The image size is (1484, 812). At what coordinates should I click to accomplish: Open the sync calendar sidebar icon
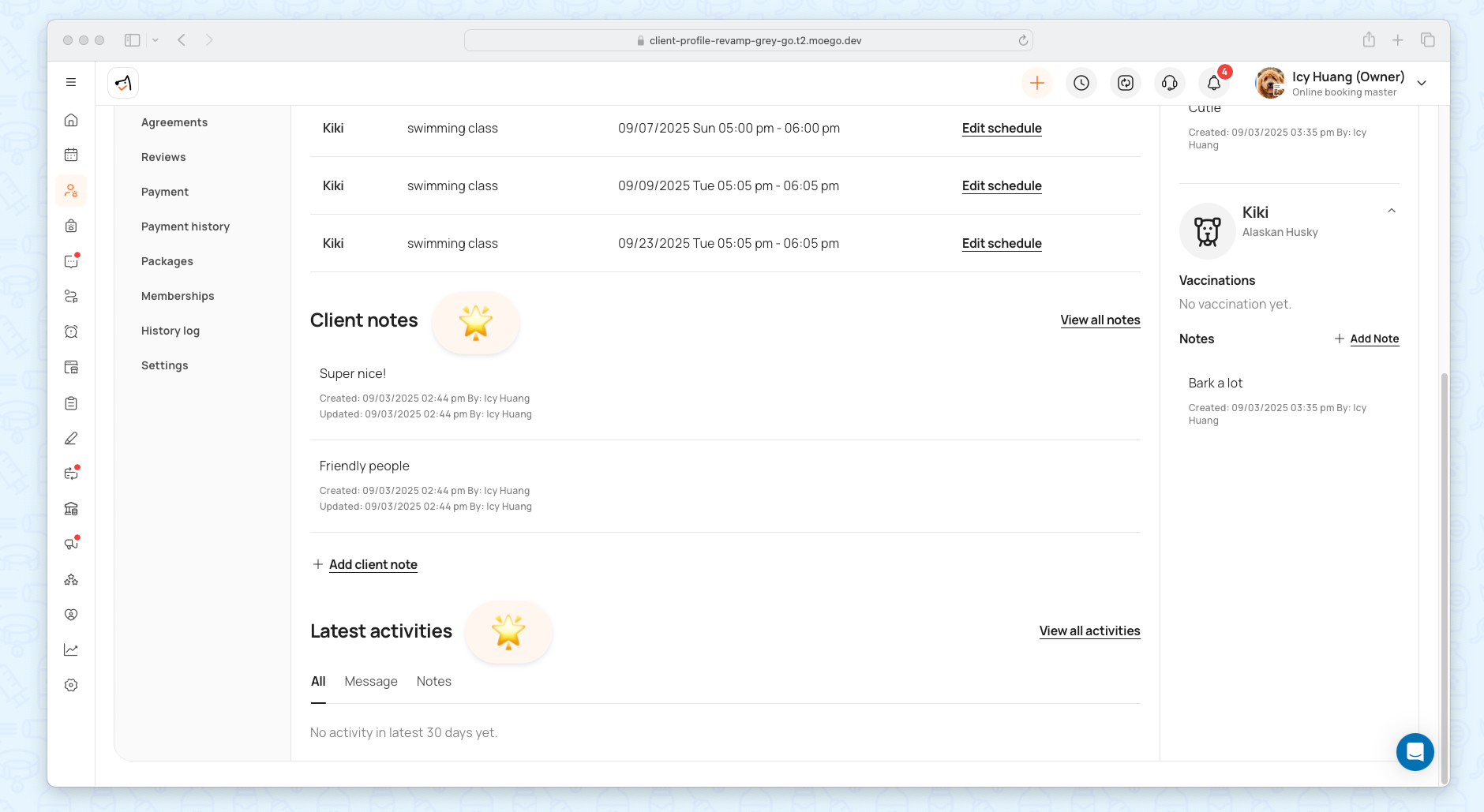(71, 473)
